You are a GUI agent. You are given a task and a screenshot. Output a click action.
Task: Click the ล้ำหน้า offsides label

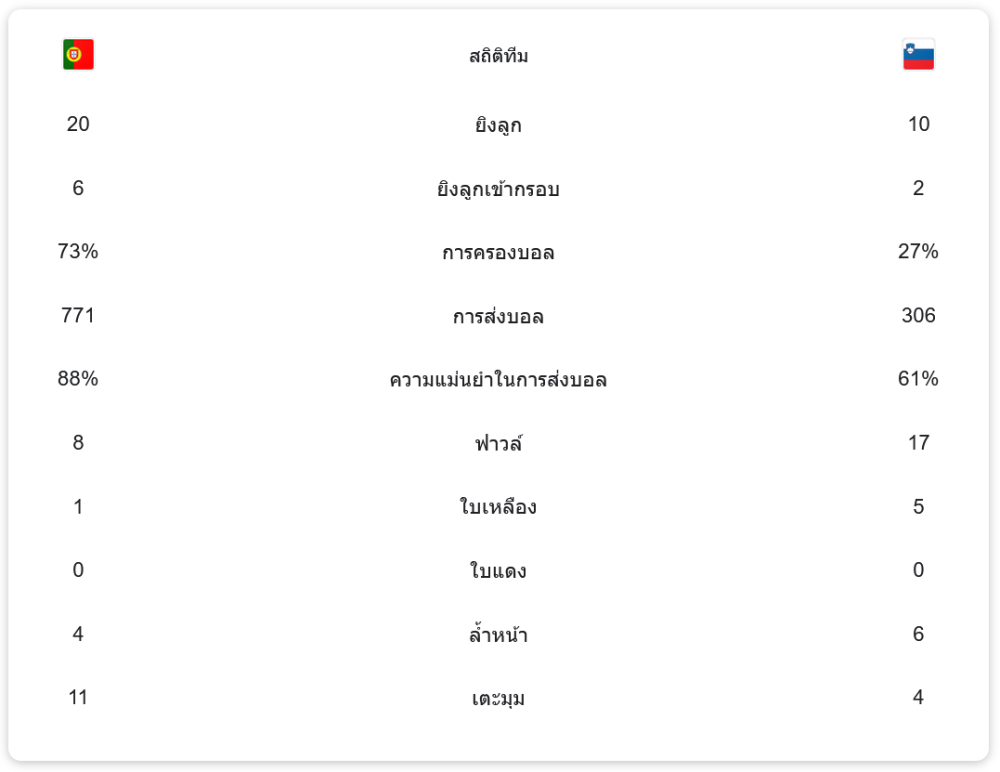point(498,635)
